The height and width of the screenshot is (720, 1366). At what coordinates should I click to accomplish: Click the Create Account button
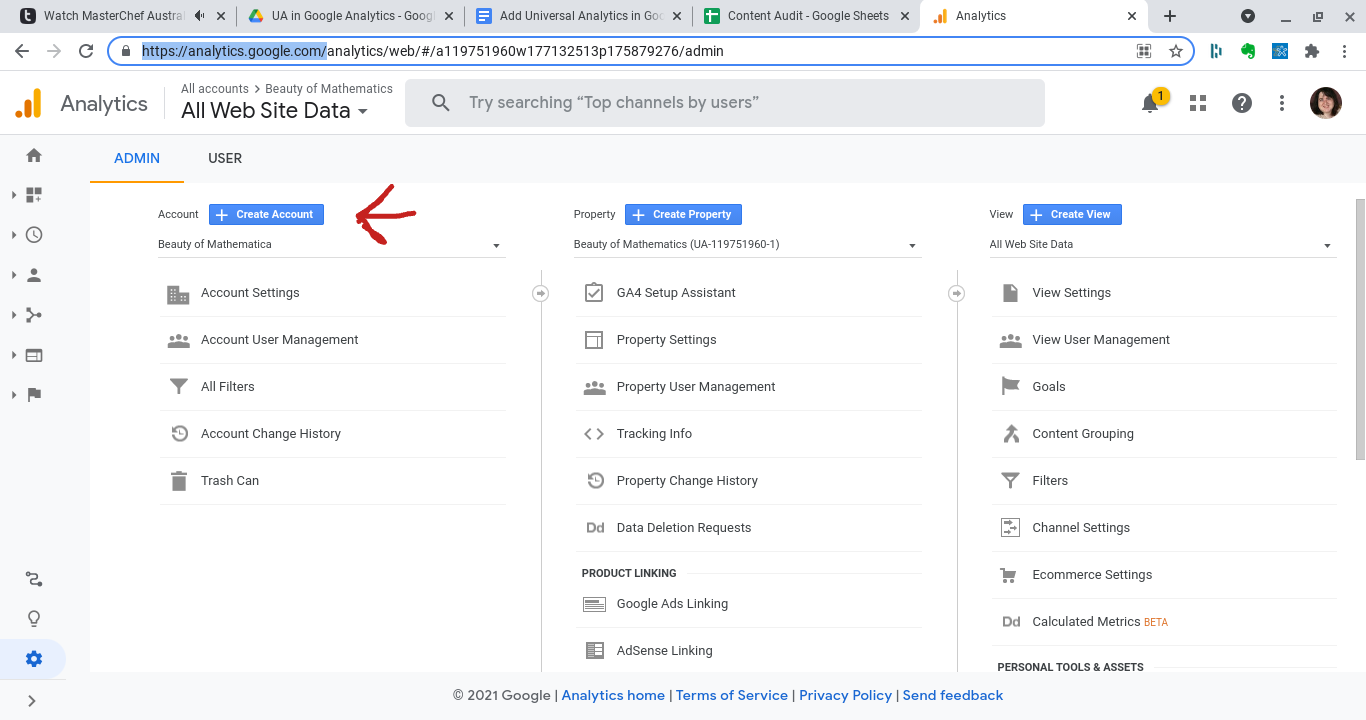click(x=266, y=214)
